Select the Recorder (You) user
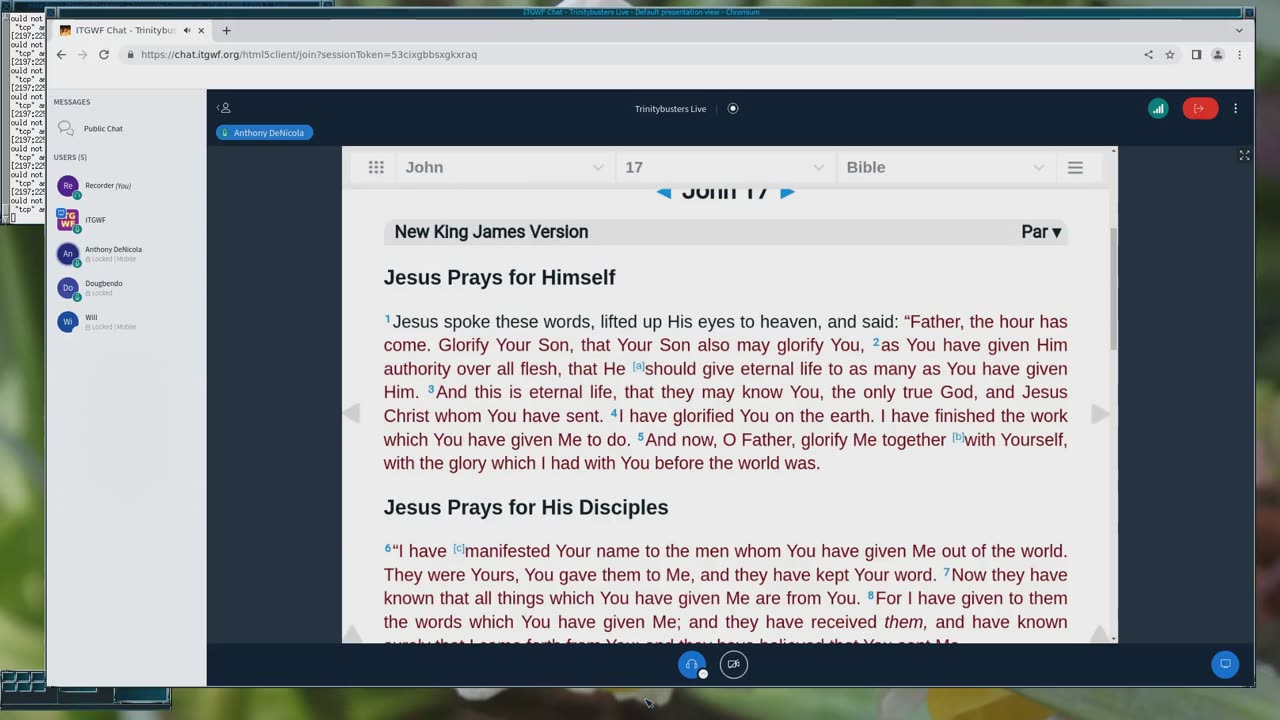1280x720 pixels. click(x=126, y=186)
